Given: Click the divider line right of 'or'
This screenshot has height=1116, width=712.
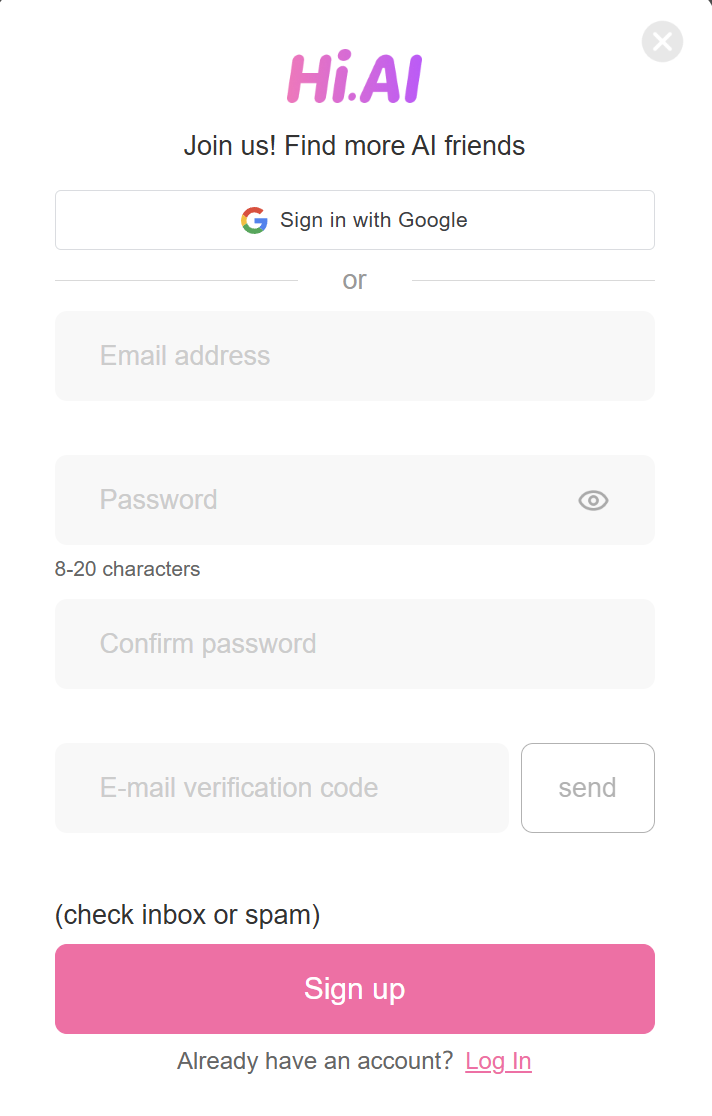Looking at the screenshot, I should (533, 280).
